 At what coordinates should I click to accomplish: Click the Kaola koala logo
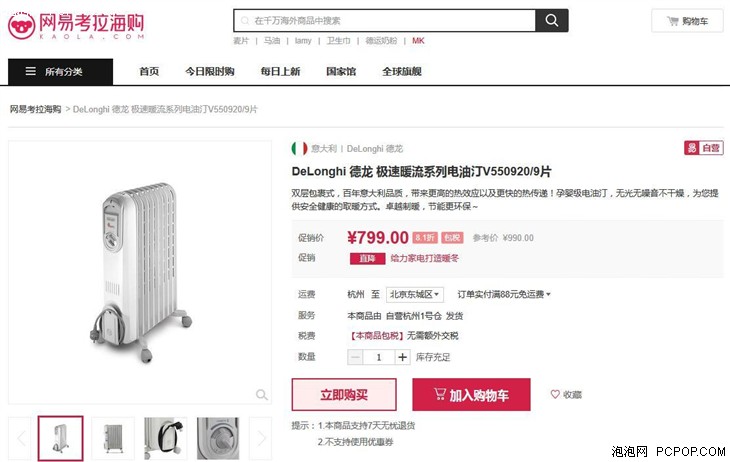tap(21, 25)
